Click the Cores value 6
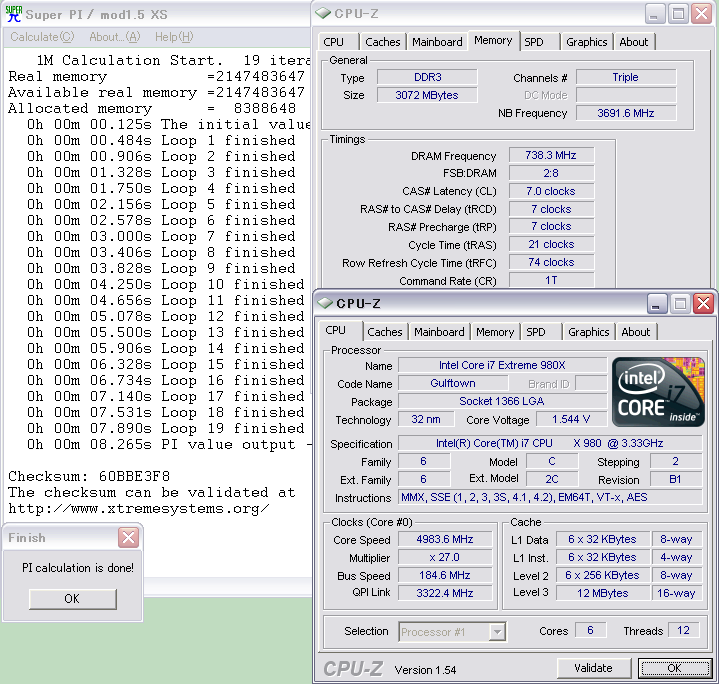The height and width of the screenshot is (684, 719). (x=591, y=630)
